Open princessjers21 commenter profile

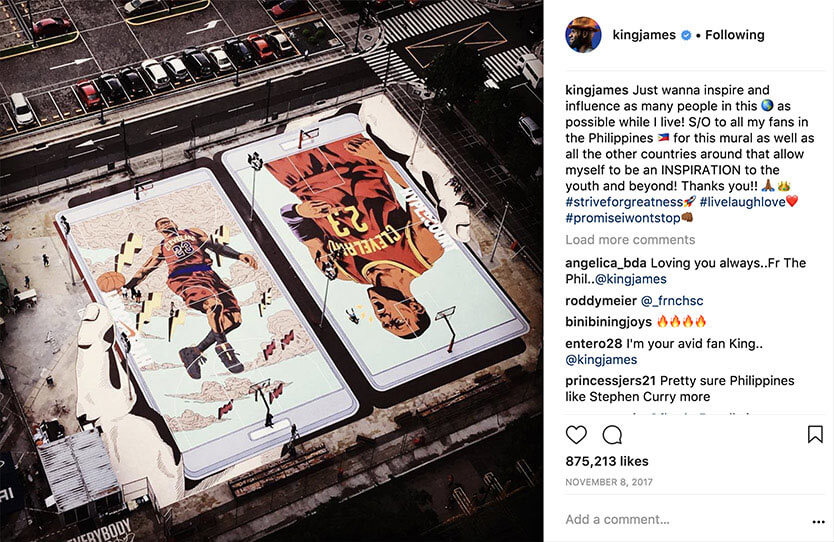(611, 381)
